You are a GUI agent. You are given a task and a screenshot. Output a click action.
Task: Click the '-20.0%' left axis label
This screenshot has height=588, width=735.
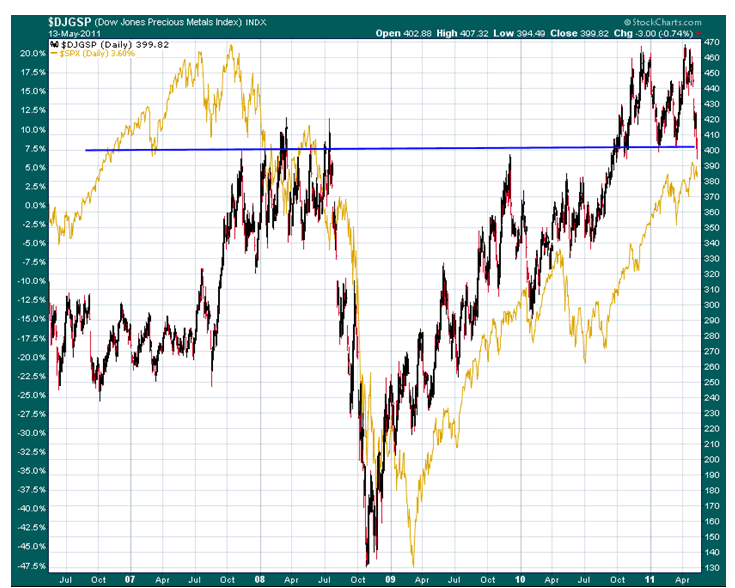(31, 357)
